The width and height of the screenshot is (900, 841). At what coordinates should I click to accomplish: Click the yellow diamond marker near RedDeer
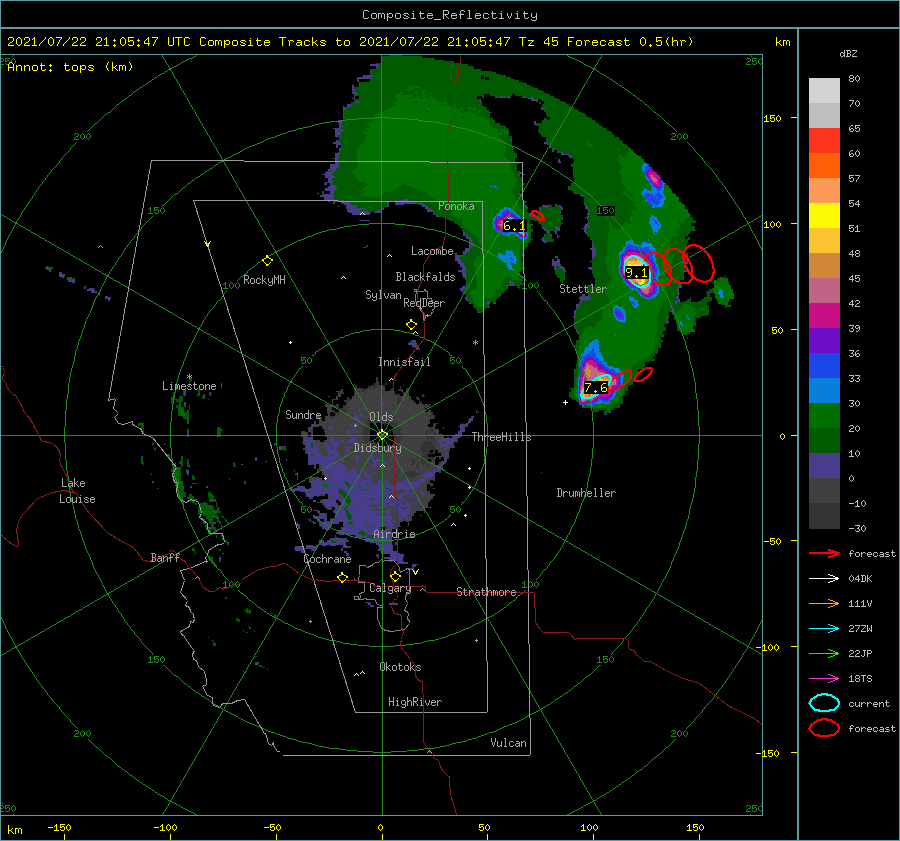coord(411,325)
